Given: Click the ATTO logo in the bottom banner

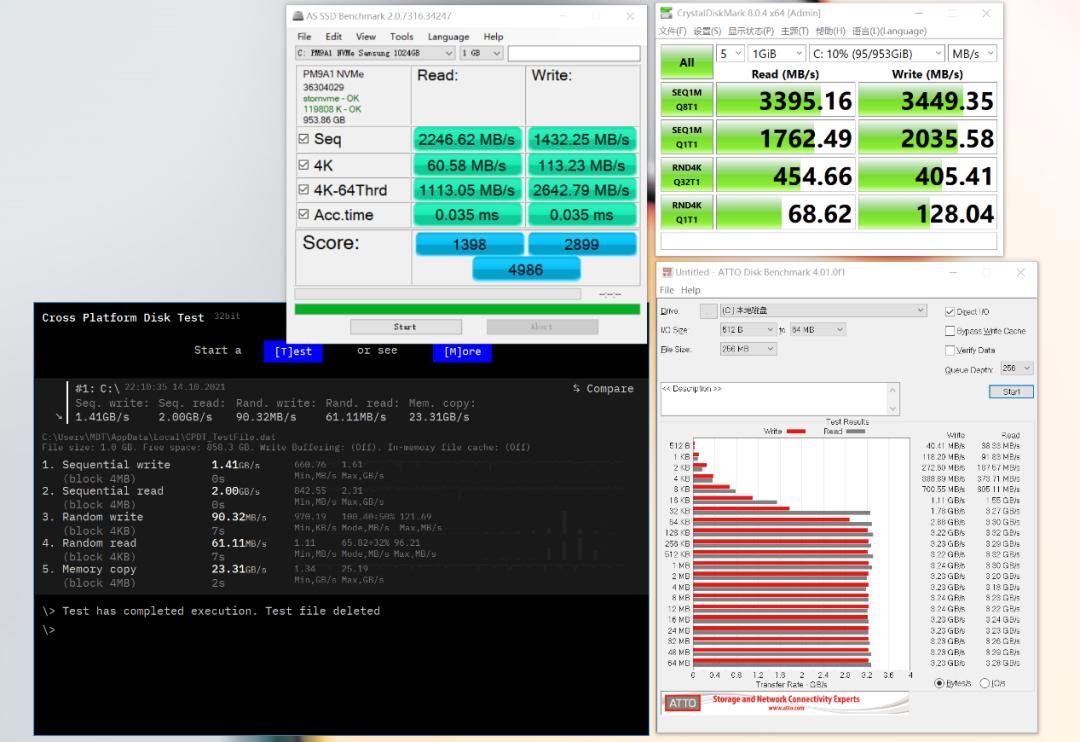Looking at the screenshot, I should click(x=682, y=703).
